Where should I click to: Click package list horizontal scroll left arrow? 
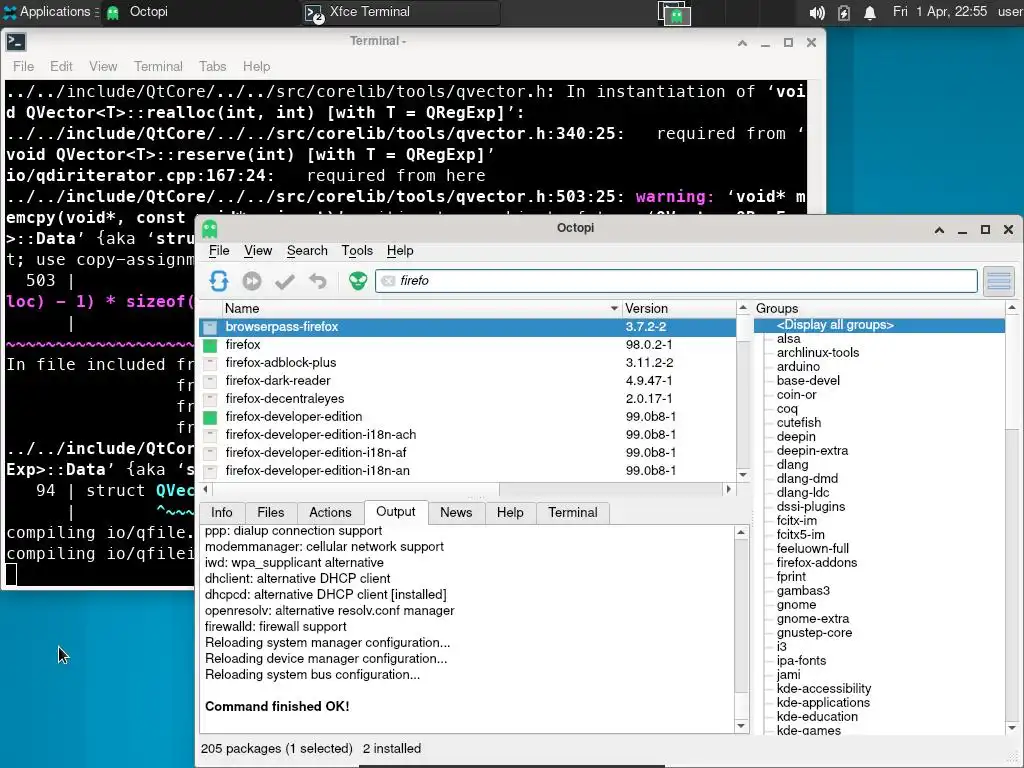(x=206, y=489)
